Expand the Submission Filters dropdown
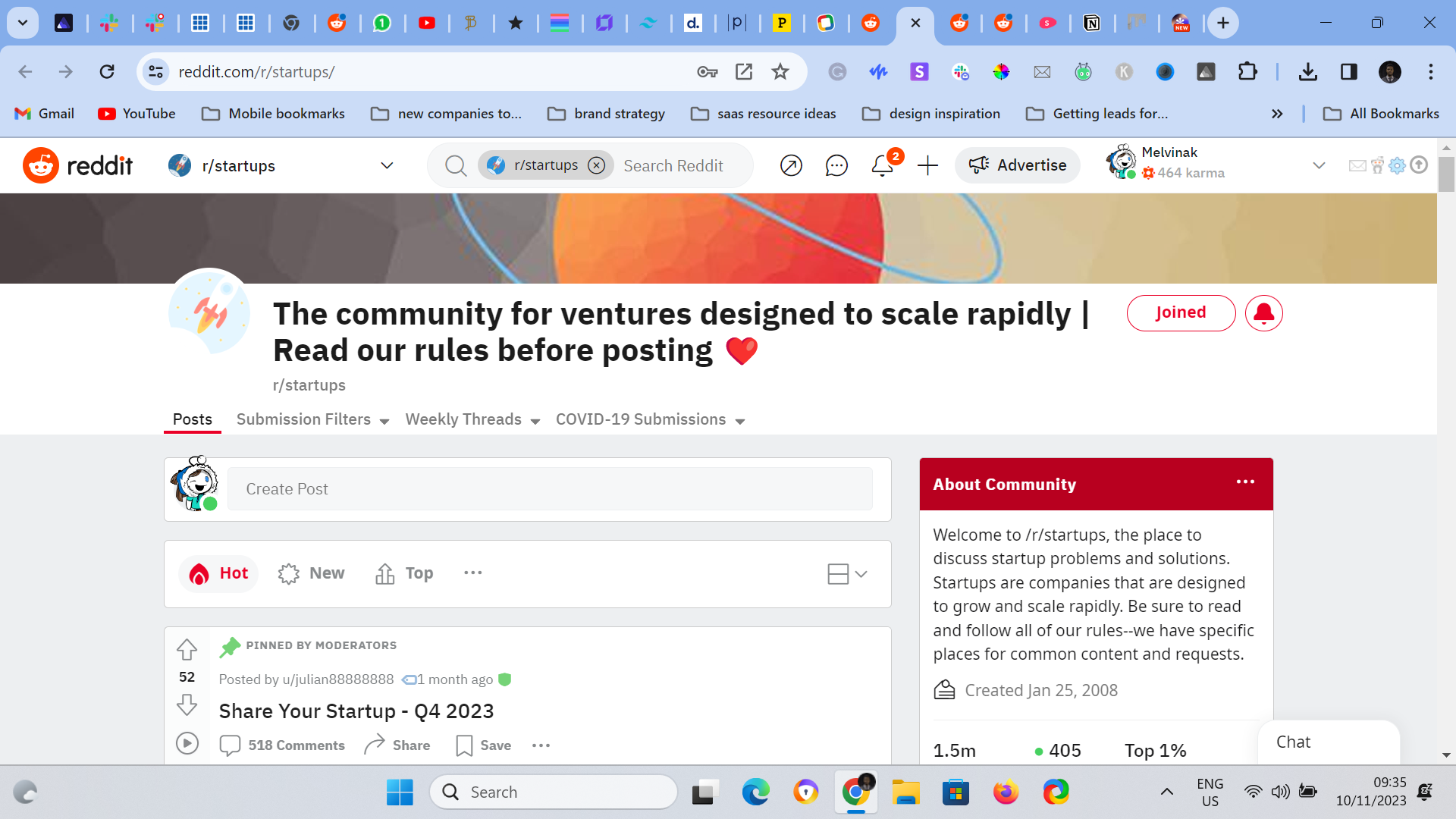The image size is (1456, 819). point(312,419)
